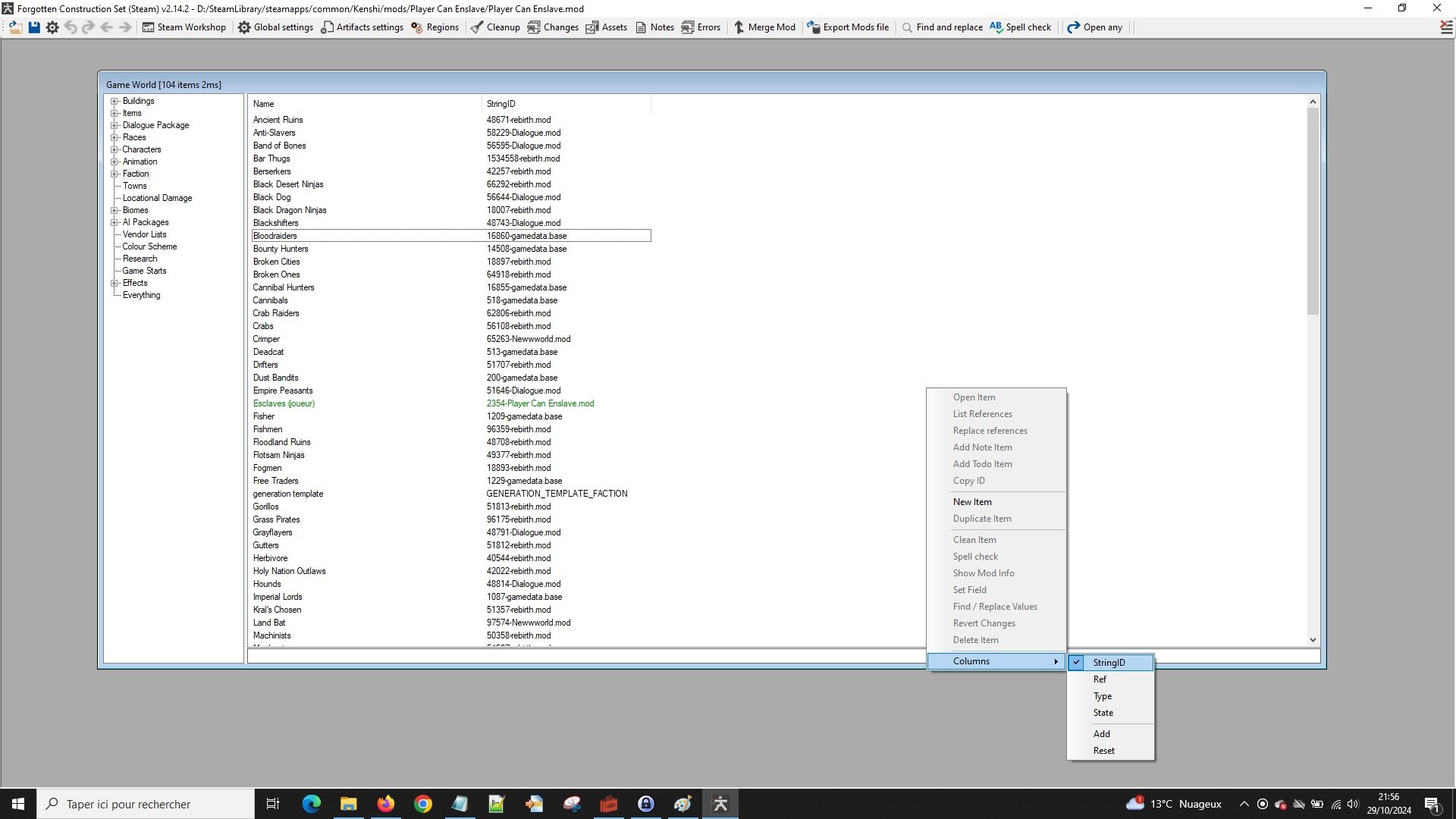Click the Redo arrow icon
Image resolution: width=1456 pixels, height=819 pixels.
[88, 27]
